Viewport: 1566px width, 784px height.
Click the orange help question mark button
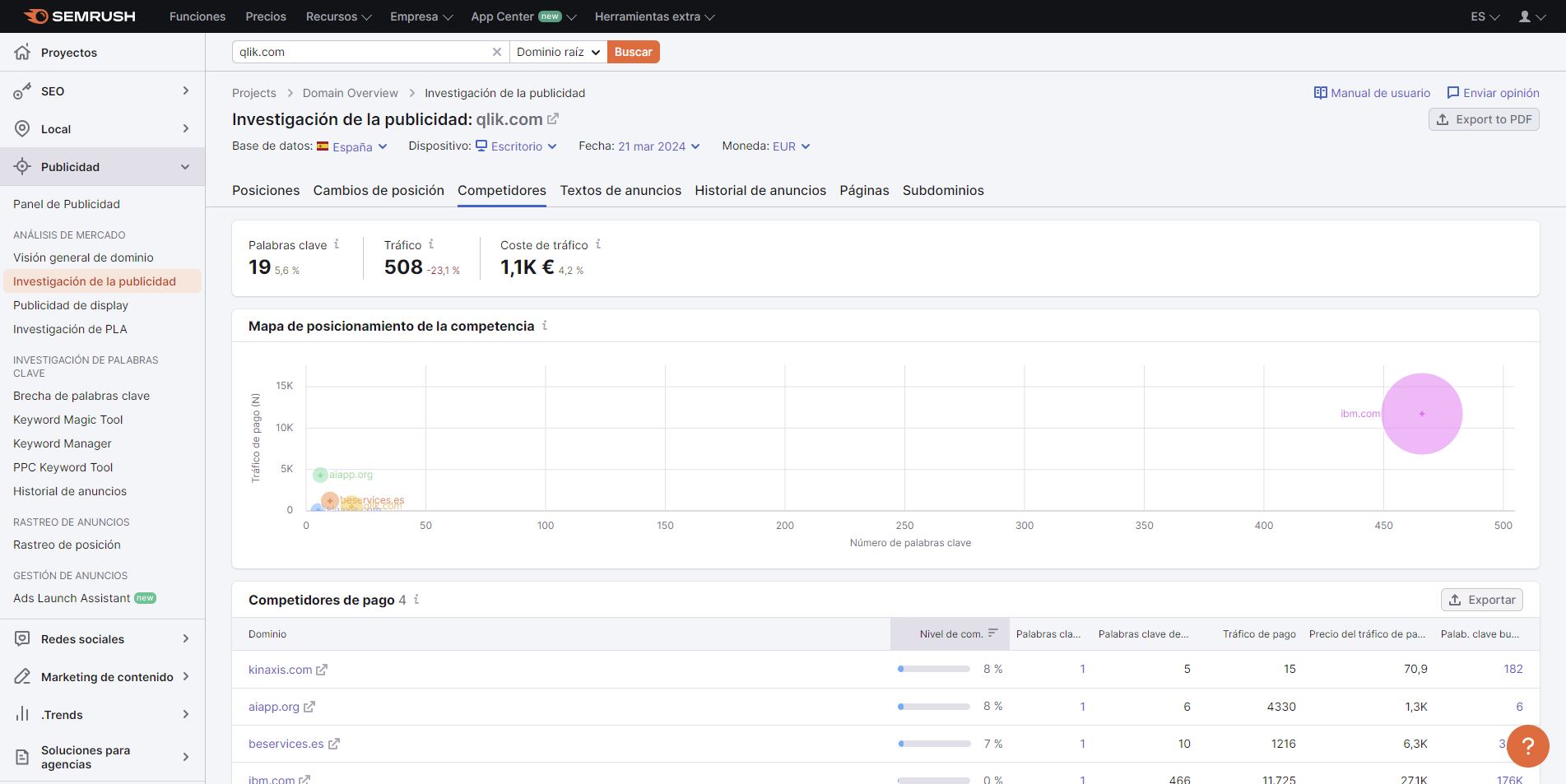coord(1528,746)
